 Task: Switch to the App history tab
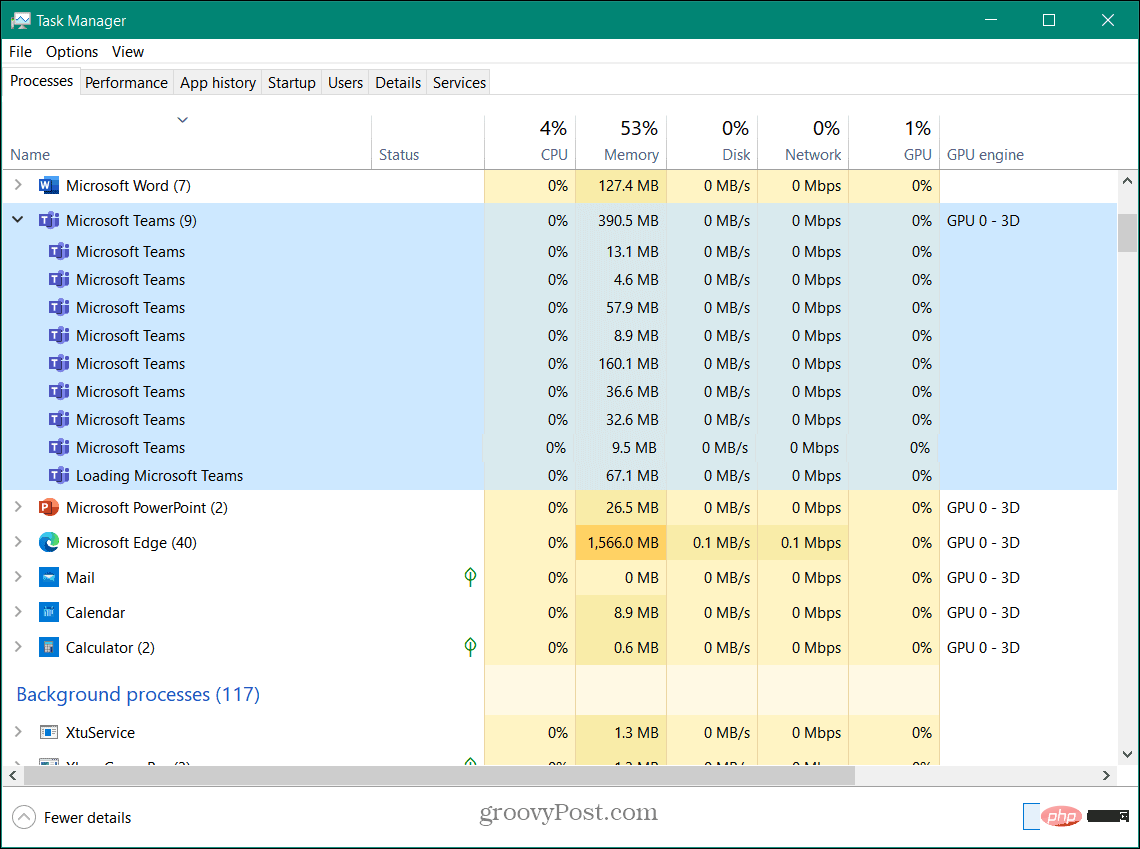[x=218, y=83]
